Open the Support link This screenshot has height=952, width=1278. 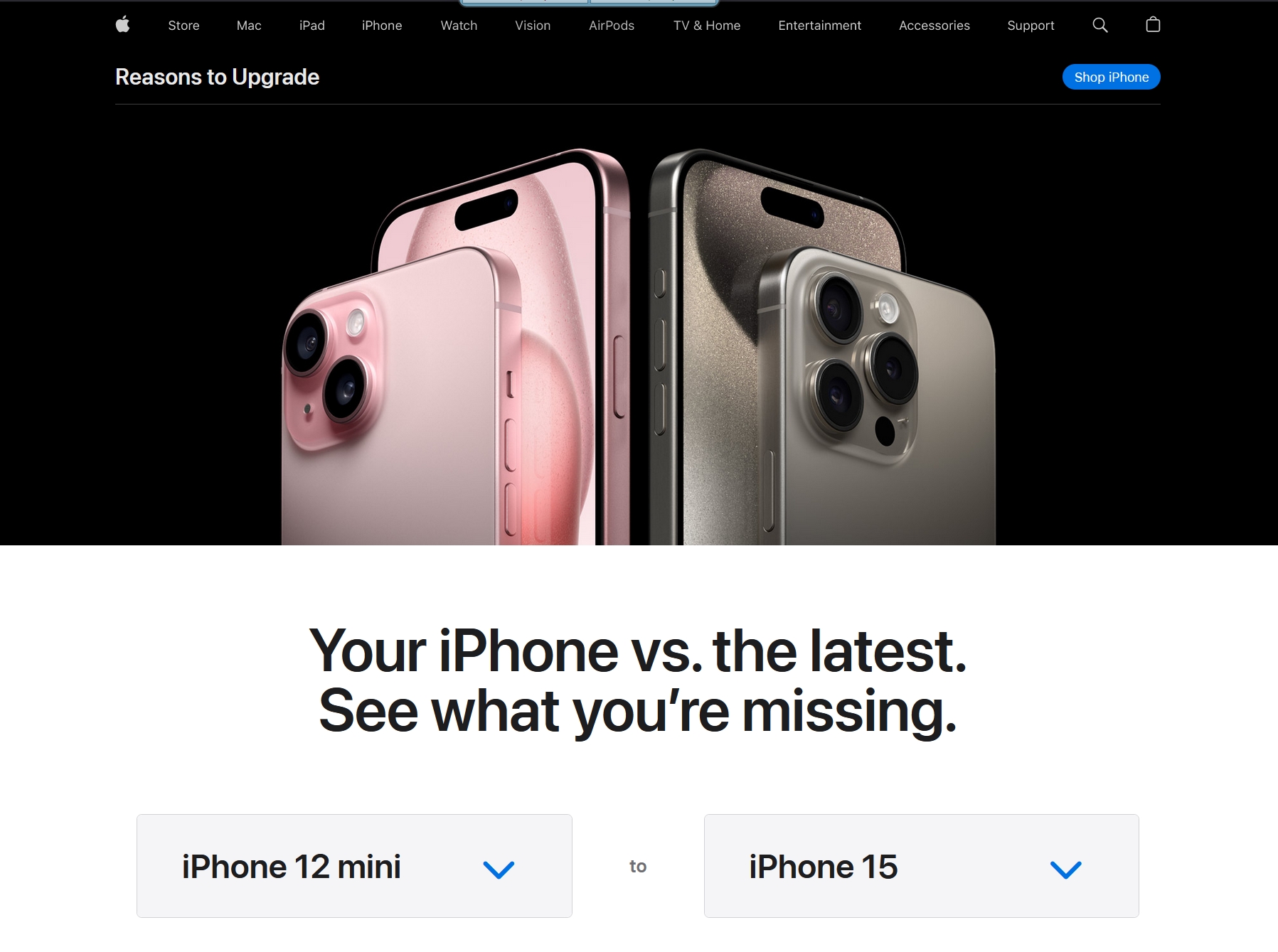click(x=1031, y=26)
